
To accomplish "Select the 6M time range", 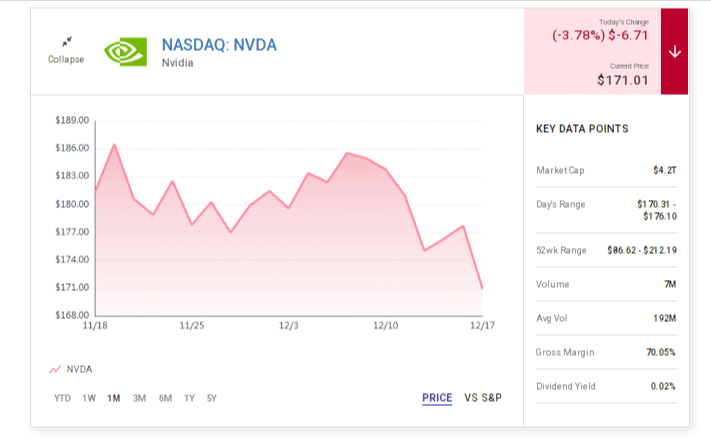I will tap(165, 398).
